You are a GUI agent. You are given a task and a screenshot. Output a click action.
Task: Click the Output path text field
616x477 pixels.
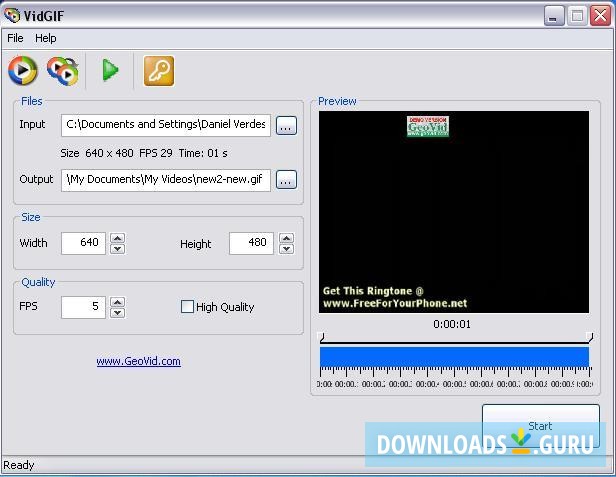[x=165, y=180]
